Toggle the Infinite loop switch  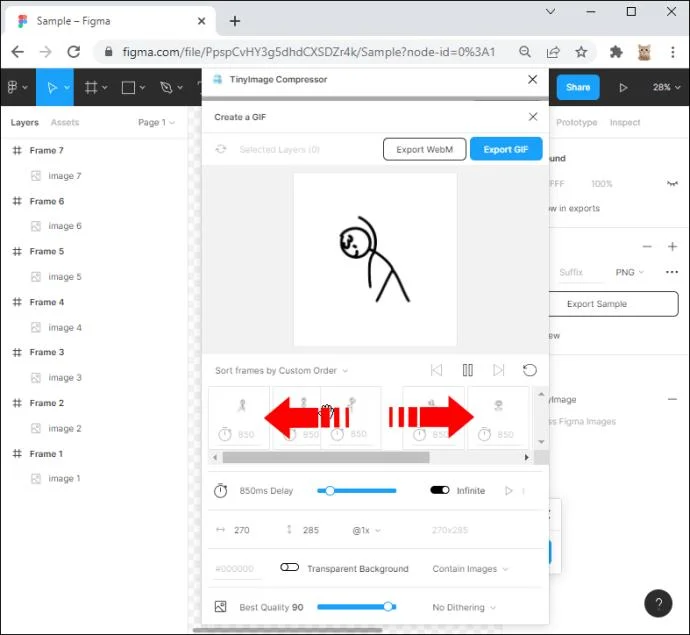pyautogui.click(x=440, y=490)
